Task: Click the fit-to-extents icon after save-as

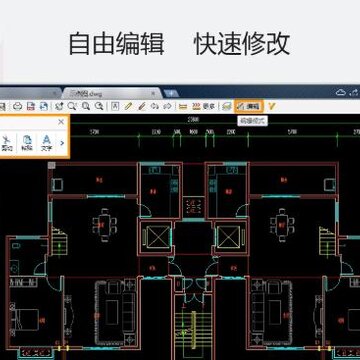Action: [59, 107]
